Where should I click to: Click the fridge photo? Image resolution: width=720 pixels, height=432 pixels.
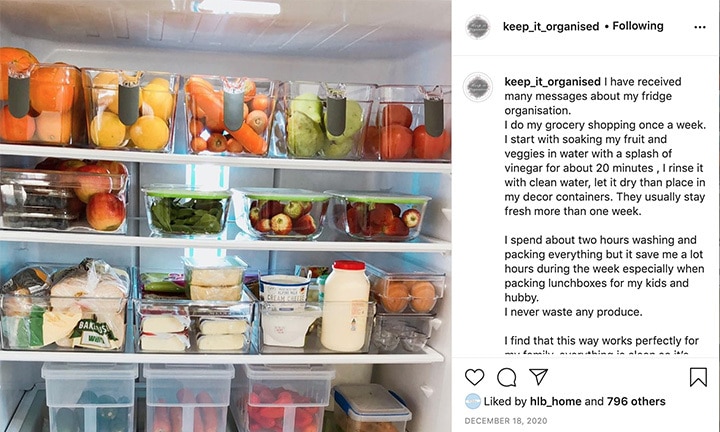225,216
